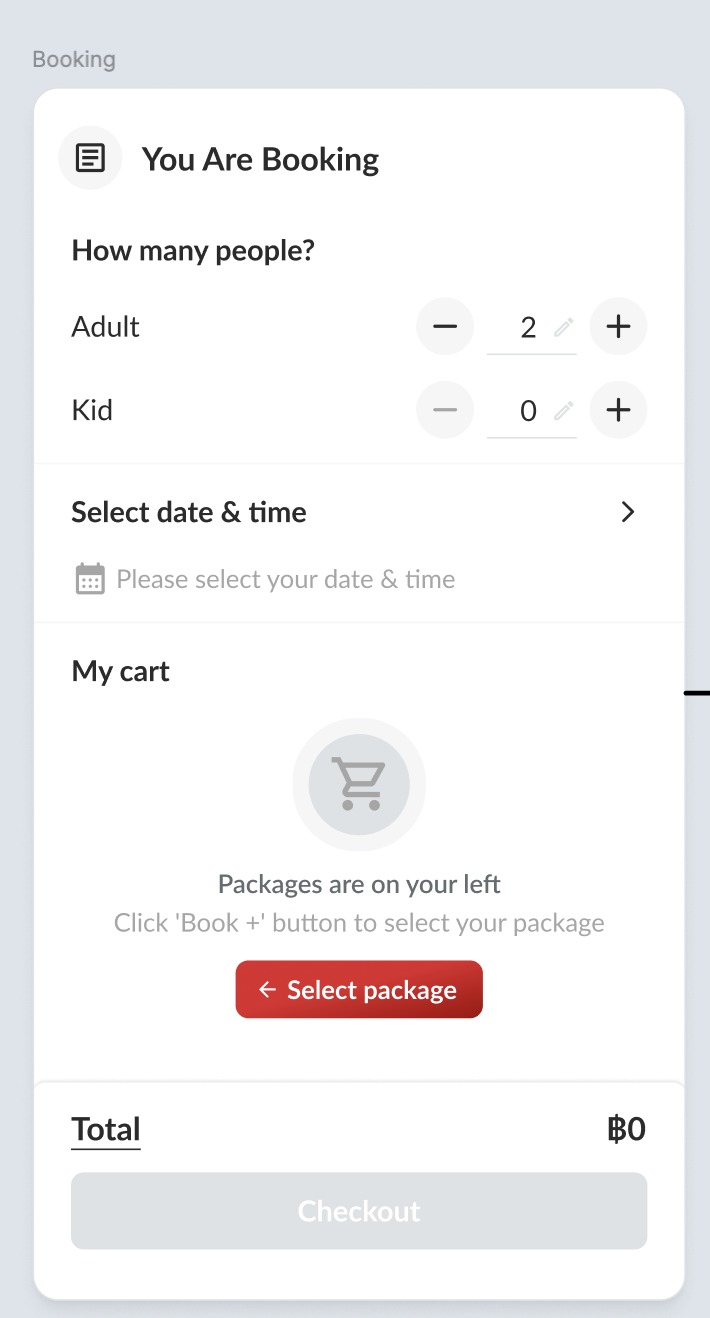Image resolution: width=710 pixels, height=1318 pixels.
Task: Click the pencil edit icon for Kid
Action: tap(564, 410)
